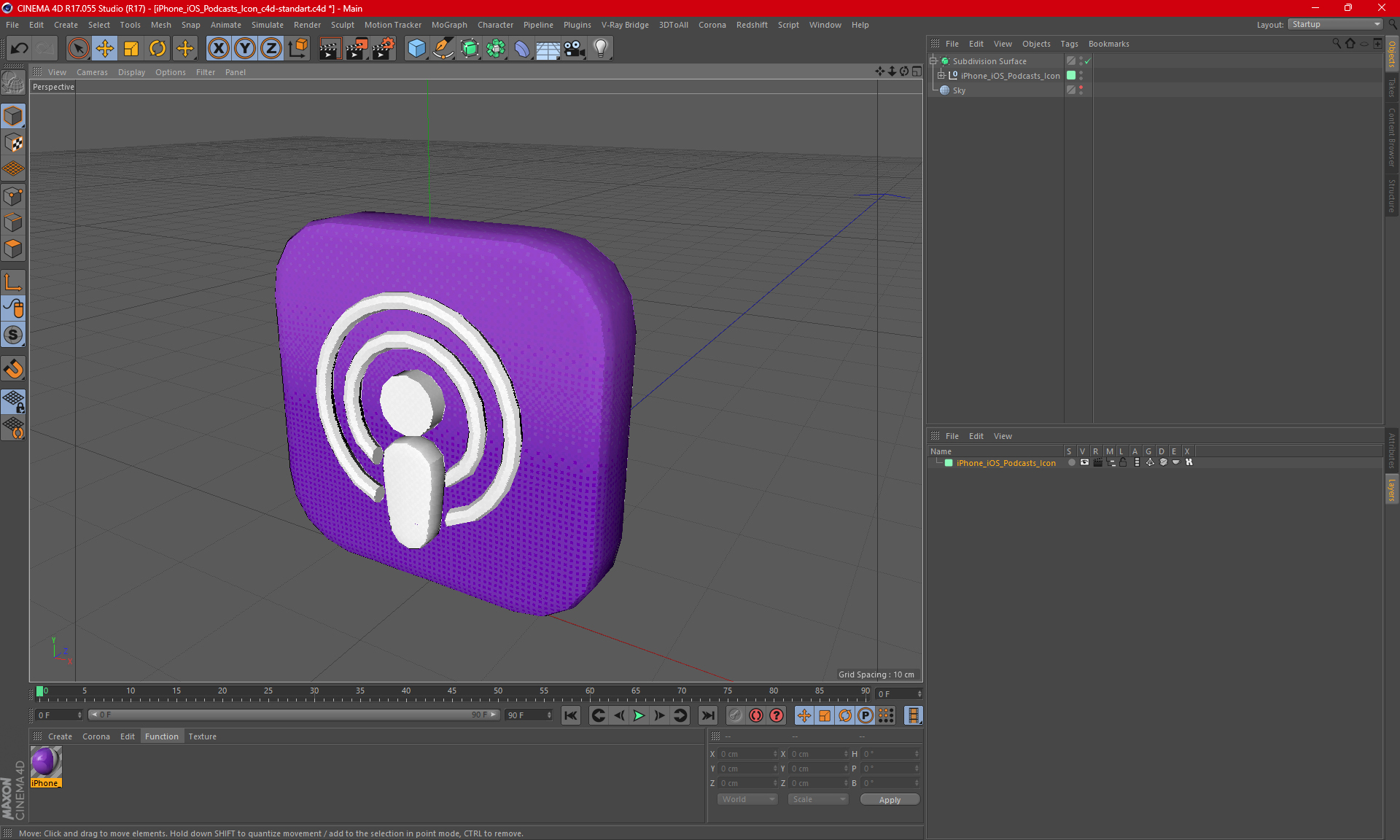Click Goto Next Frame button
Screen dimensions: 1400x840
[659, 715]
